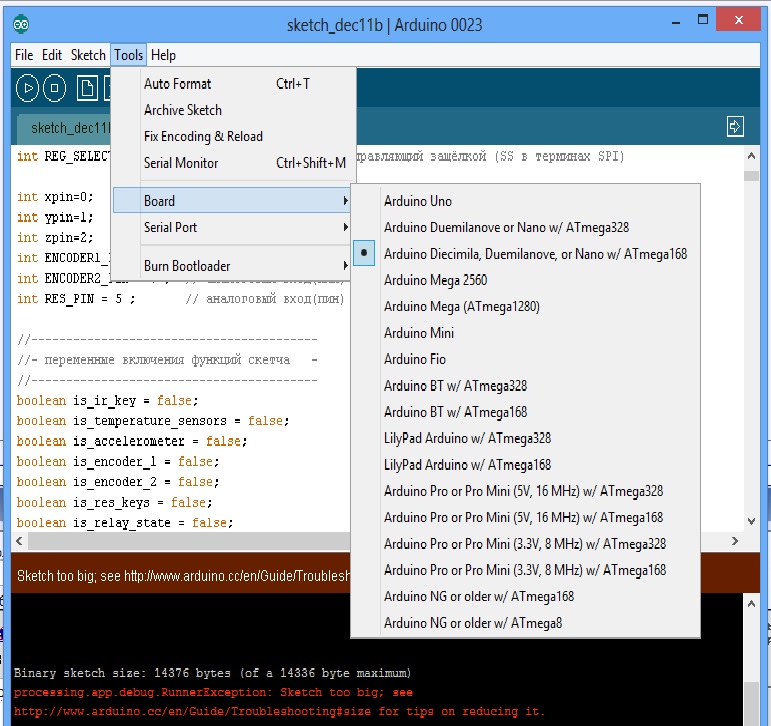Expand the Burn Bootloader submenu
The width and height of the screenshot is (771, 726).
pyautogui.click(x=232, y=266)
